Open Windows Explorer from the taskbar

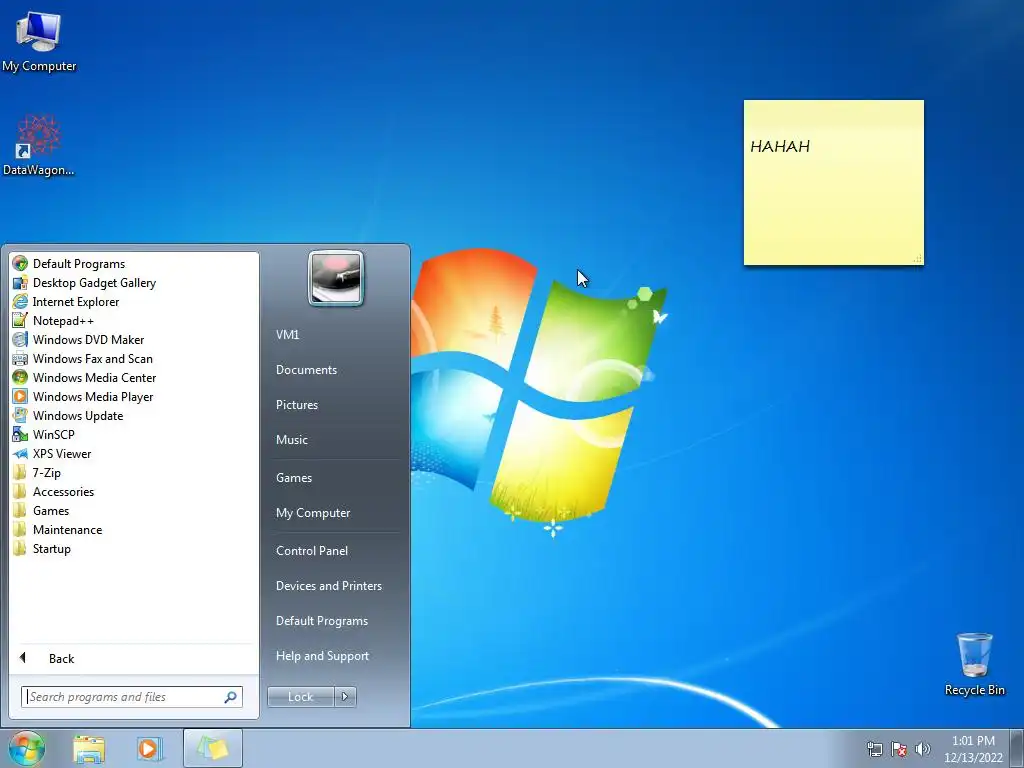[x=89, y=749]
